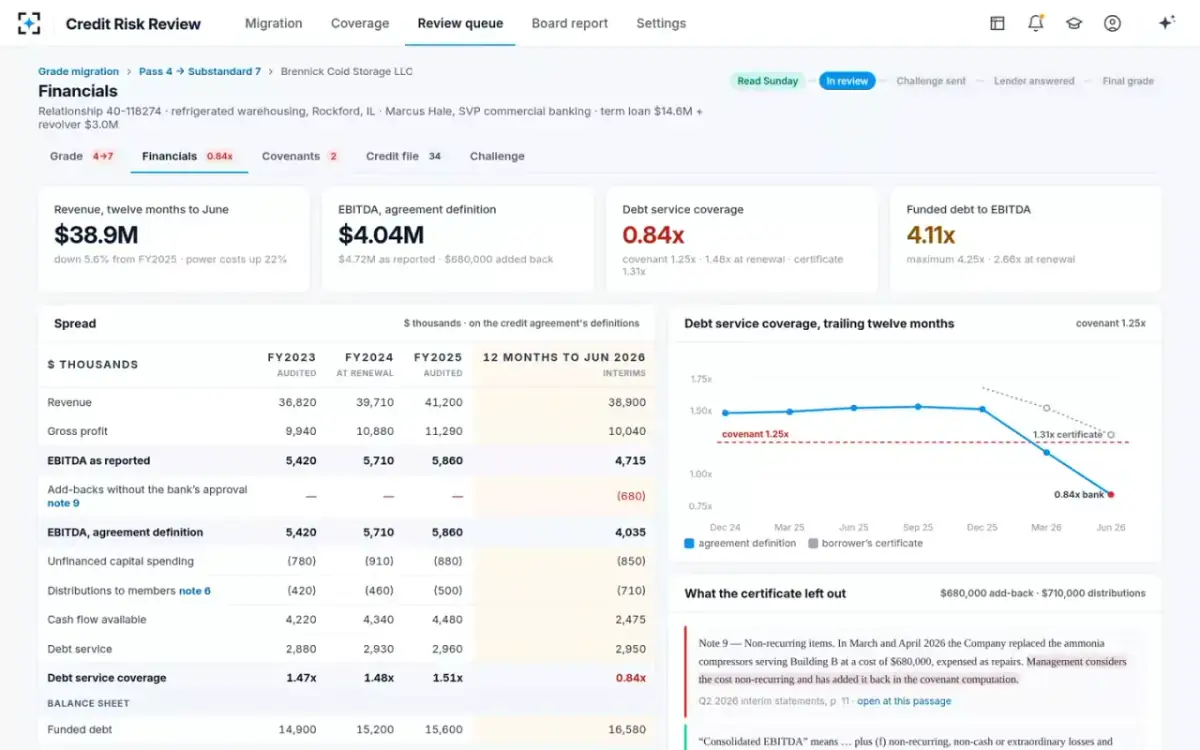Screen dimensions: 1200x750
Task: Open the Revenue twelve months card
Action: pos(174,239)
